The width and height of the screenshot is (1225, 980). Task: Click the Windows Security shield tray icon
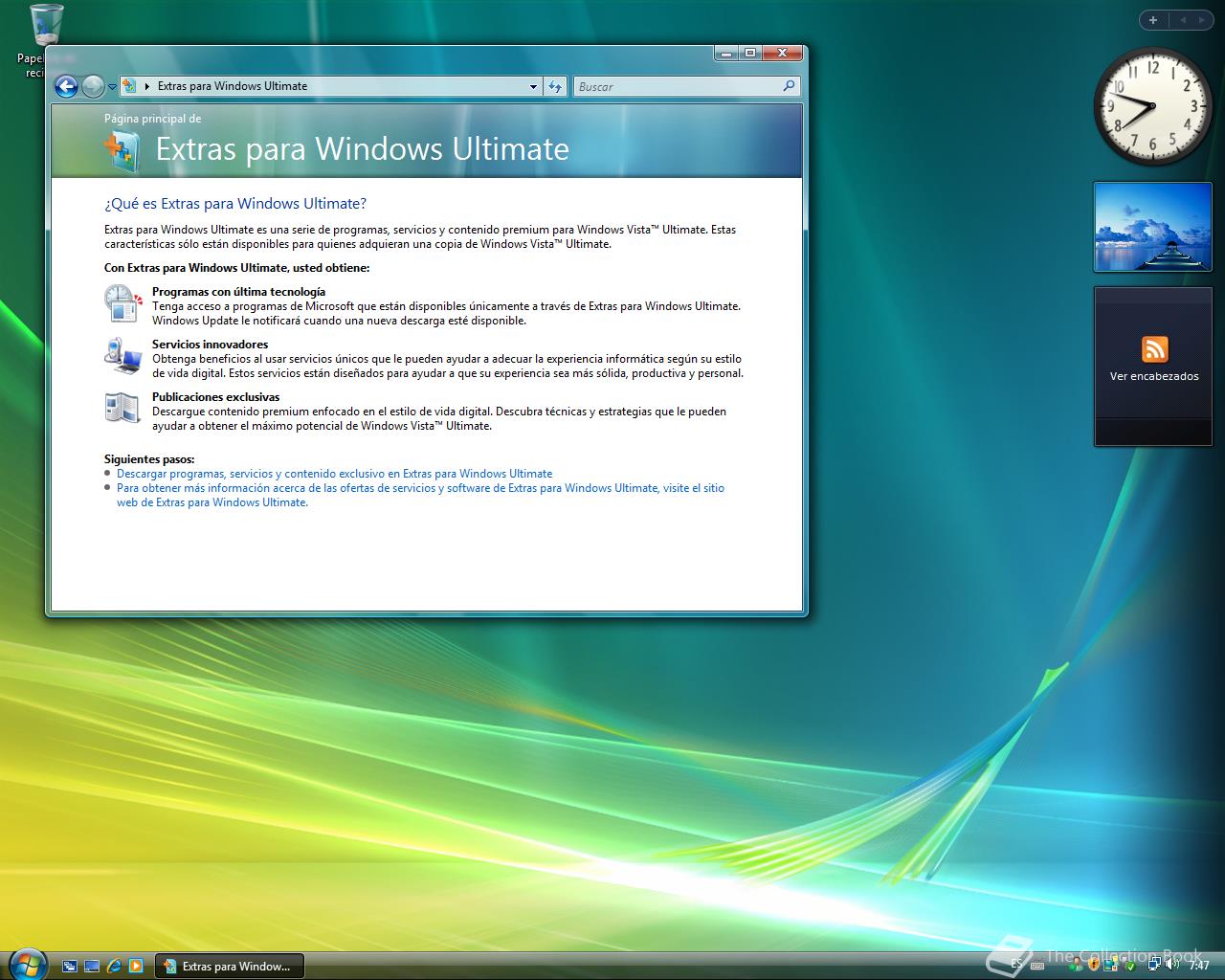[1094, 966]
